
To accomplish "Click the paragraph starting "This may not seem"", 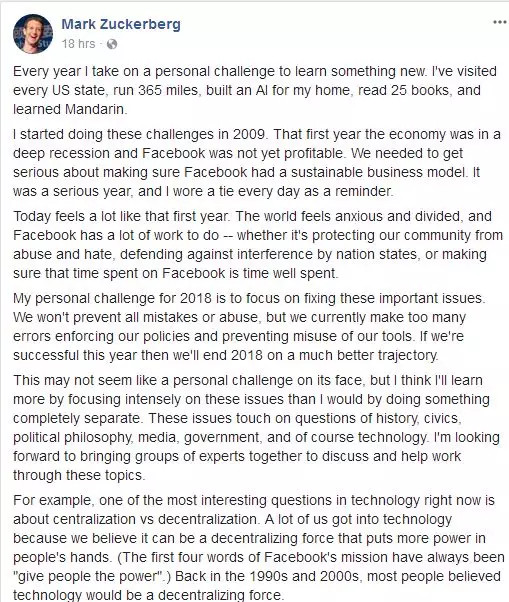I will coord(256,428).
